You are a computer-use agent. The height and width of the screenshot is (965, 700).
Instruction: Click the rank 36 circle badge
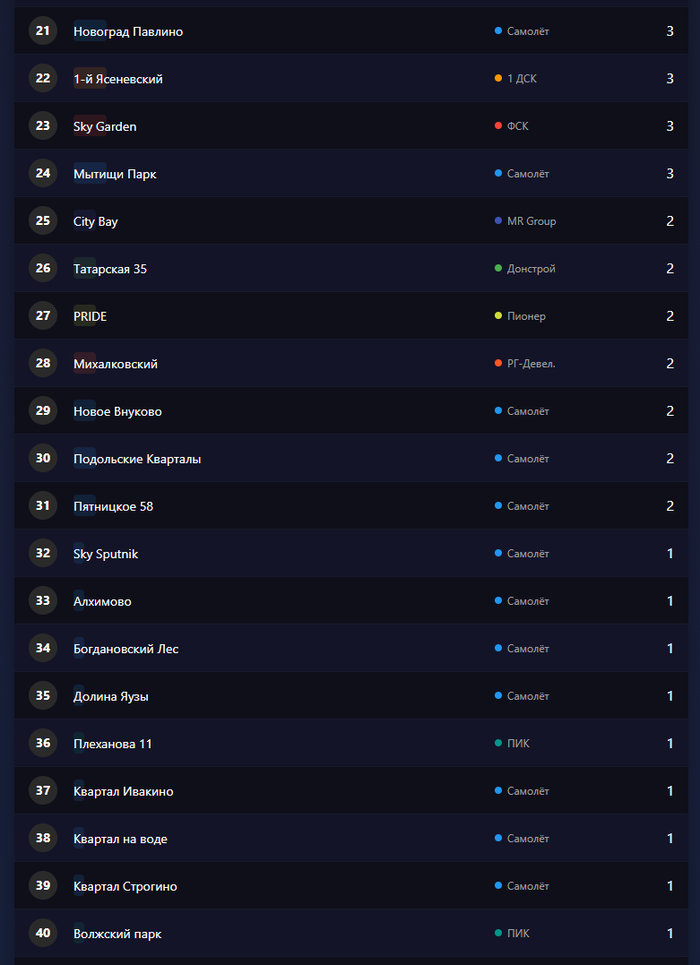43,744
